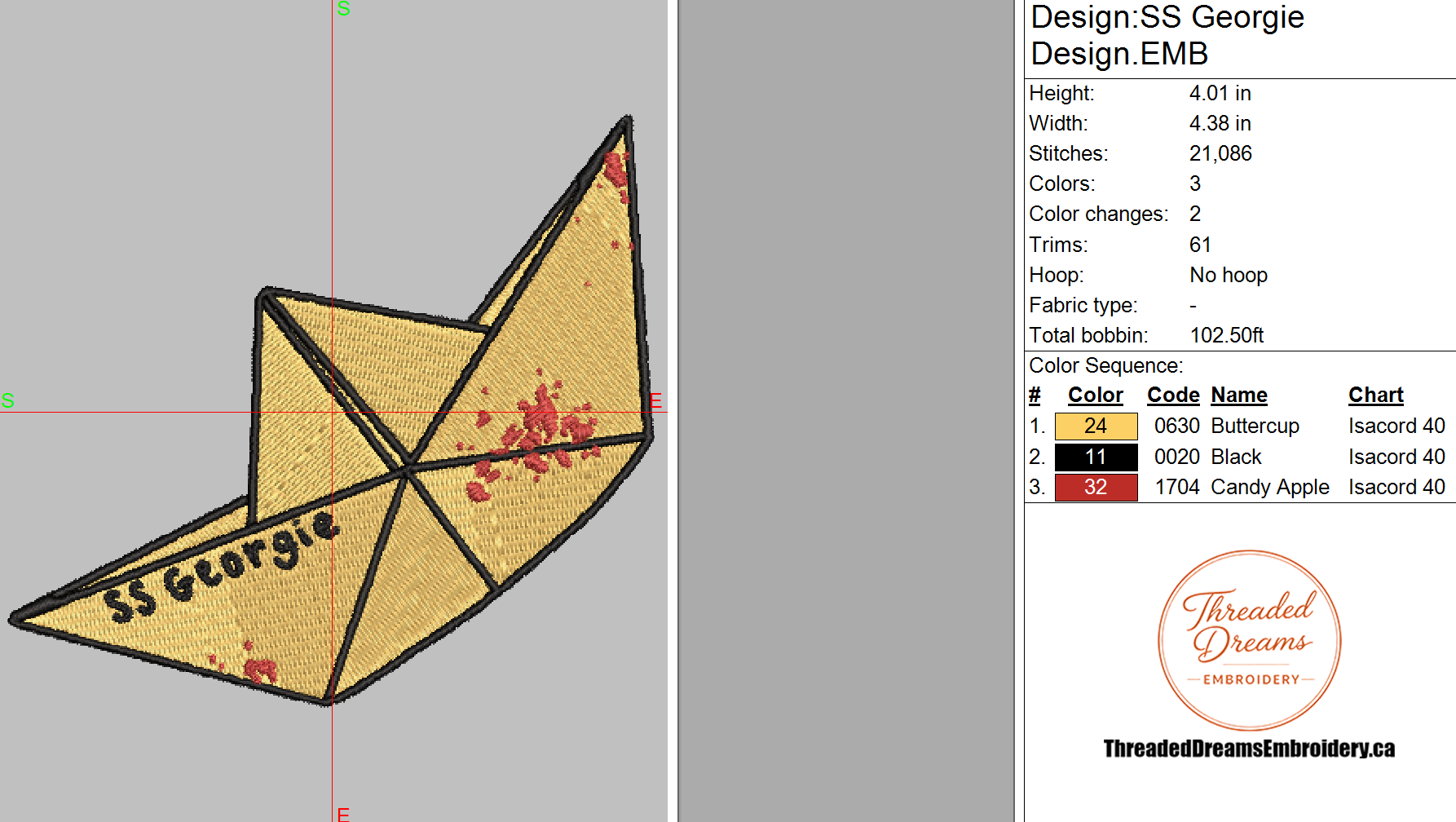Select the thread code '1704'
This screenshot has height=822, width=1456.
[x=1177, y=487]
